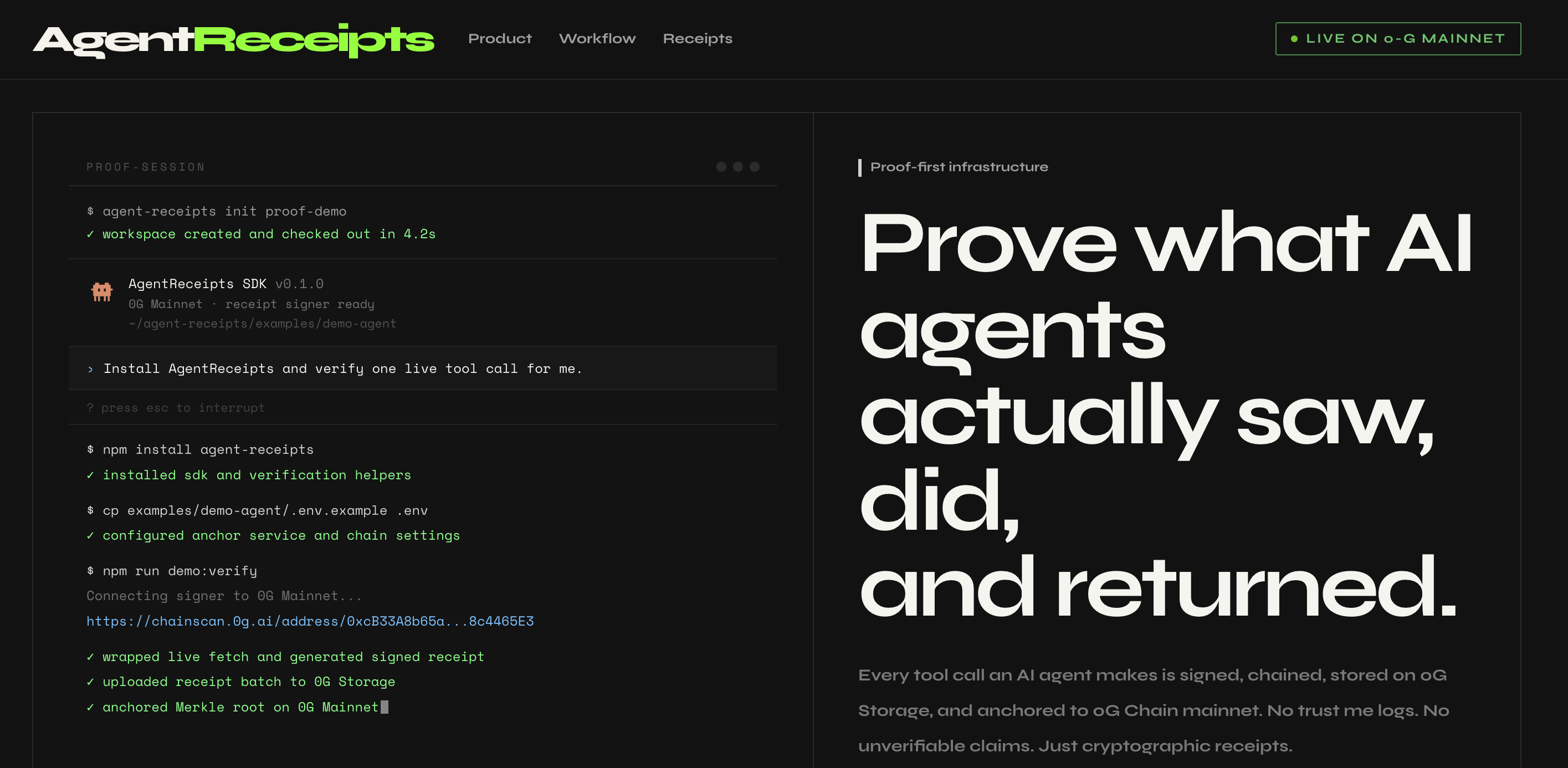Click the Live on 0G Mainnet badge

[x=1397, y=39]
